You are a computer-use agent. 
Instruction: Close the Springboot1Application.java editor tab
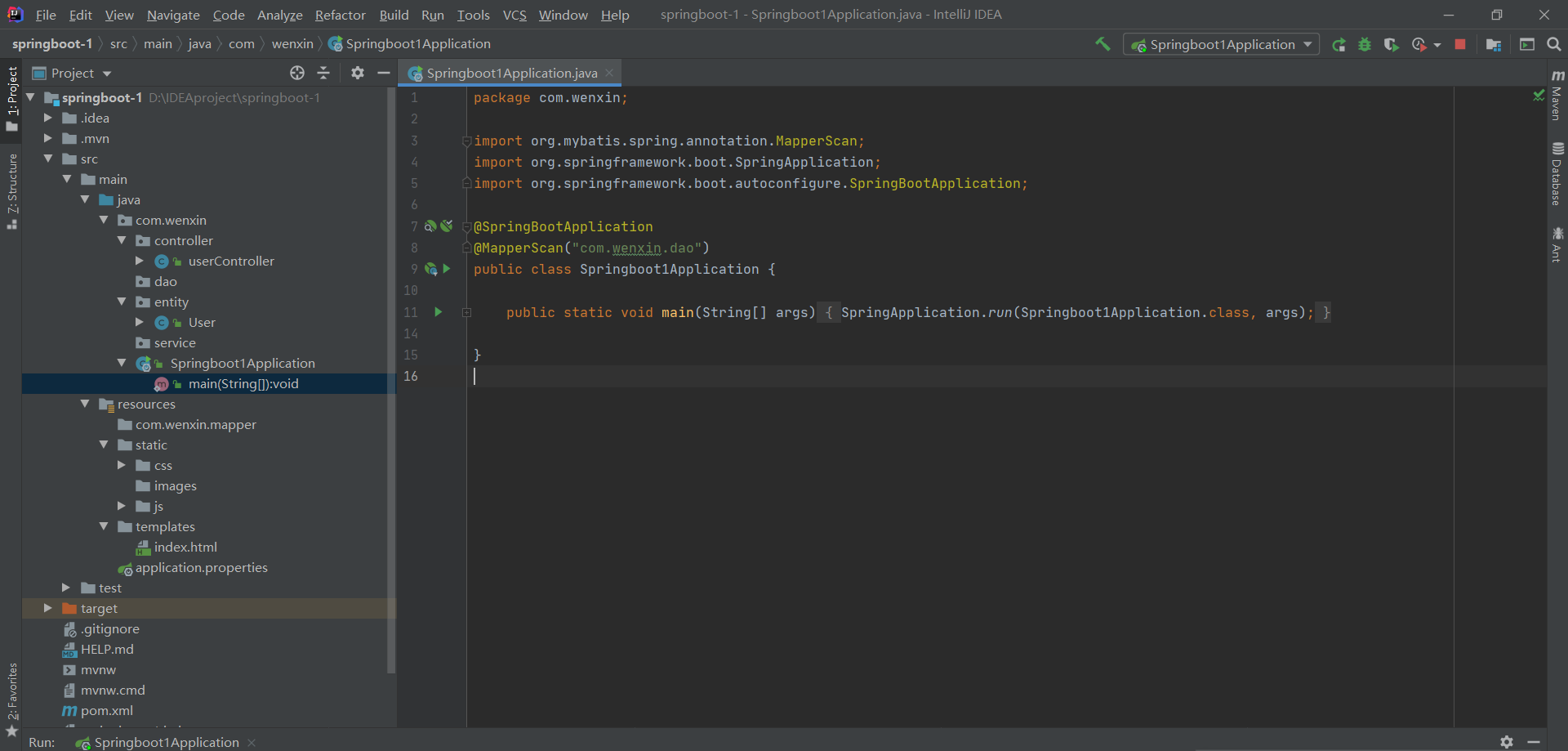610,73
